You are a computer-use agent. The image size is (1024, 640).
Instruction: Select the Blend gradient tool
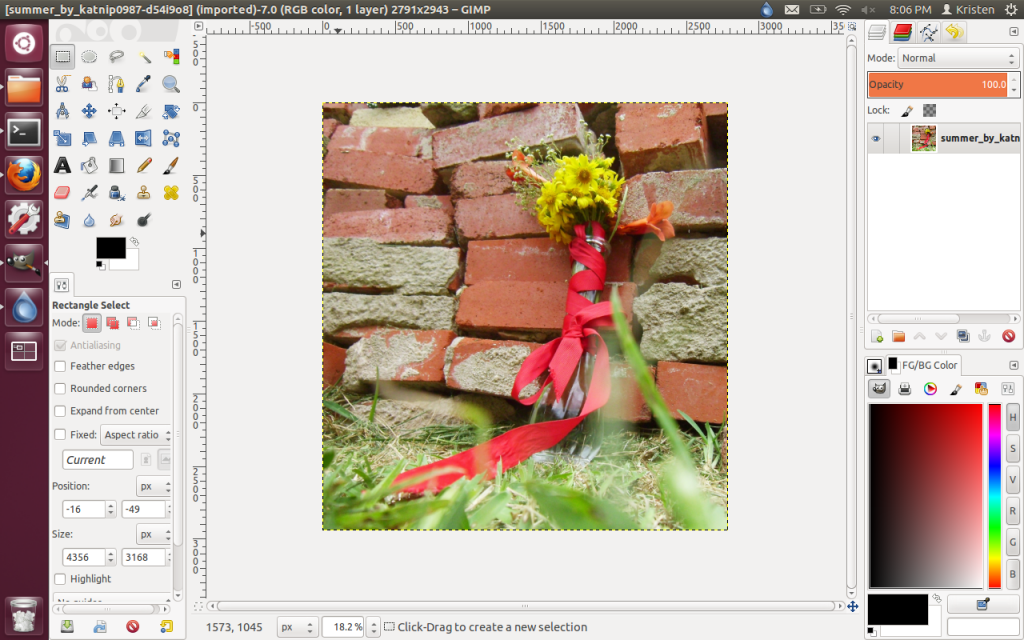click(x=117, y=165)
